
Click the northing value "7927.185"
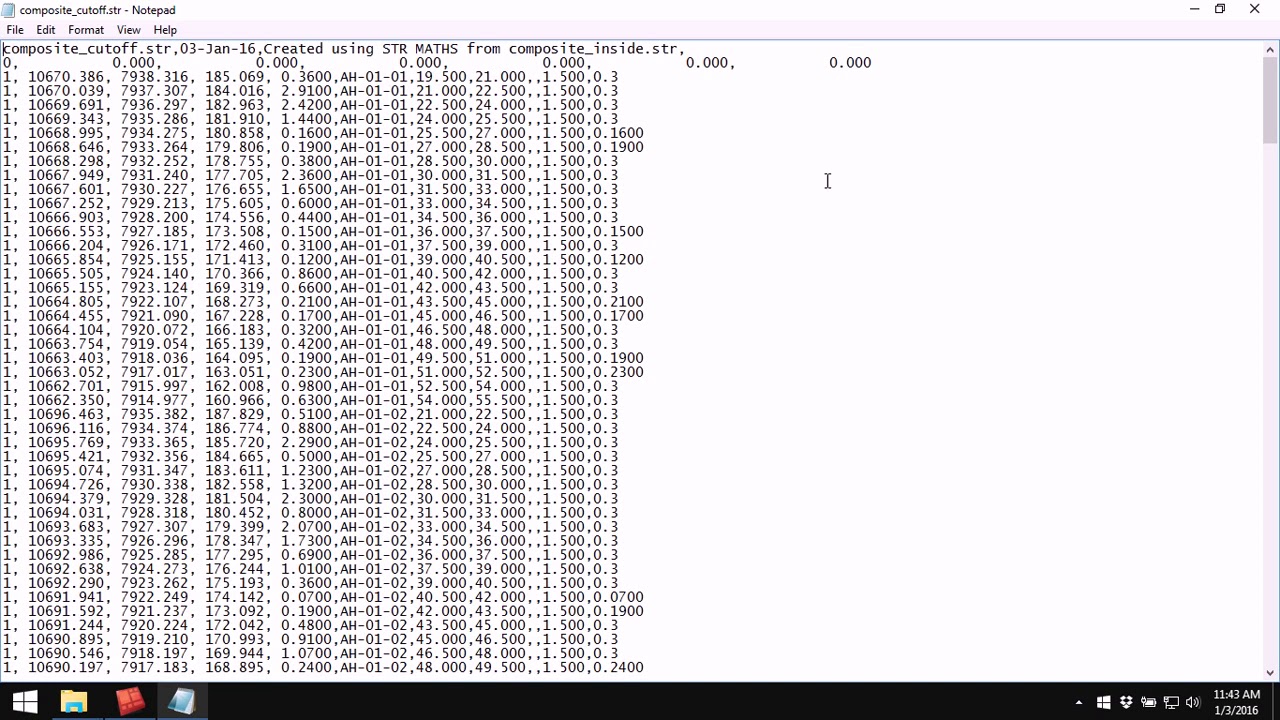click(x=154, y=231)
